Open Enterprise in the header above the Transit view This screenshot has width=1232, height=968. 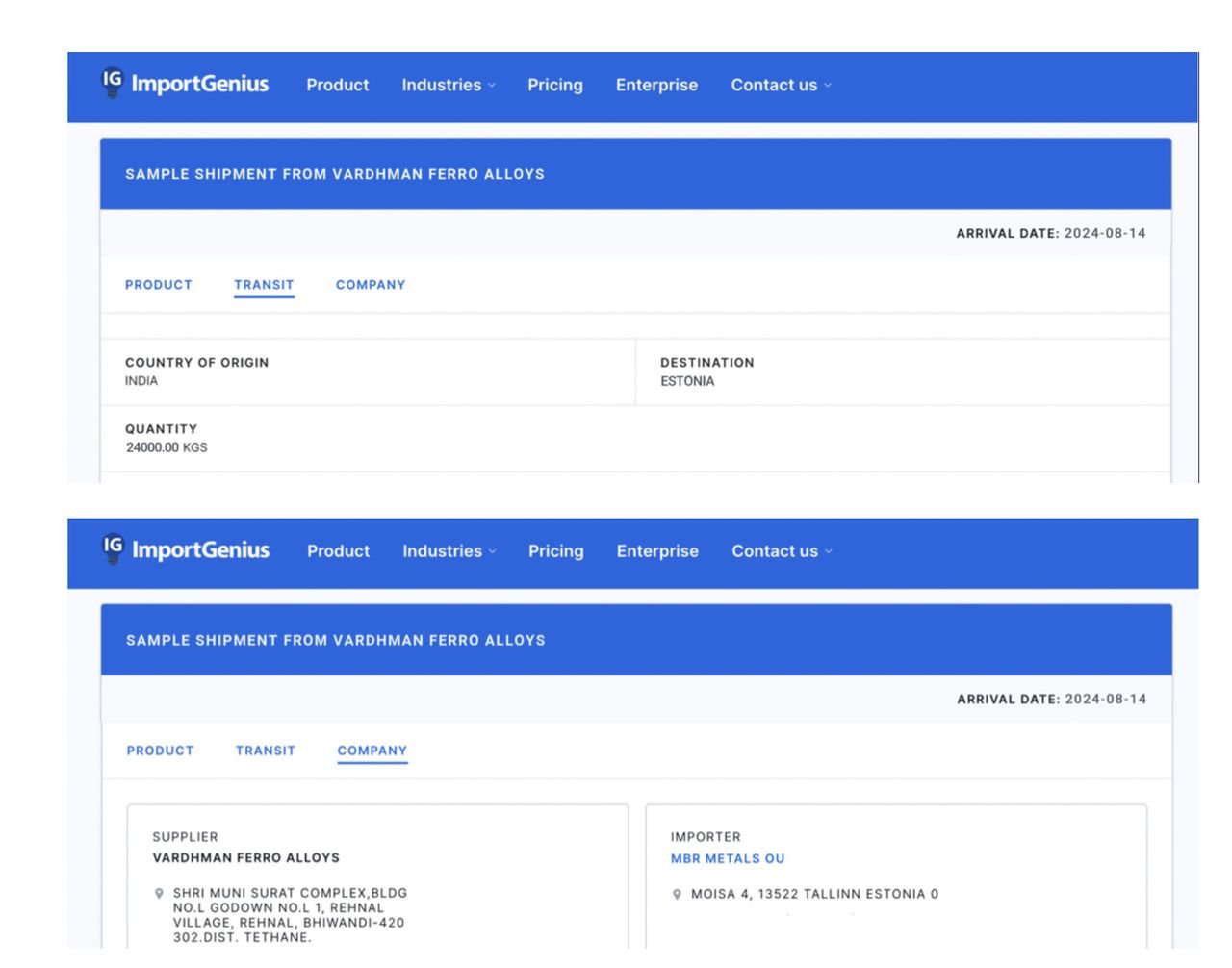pos(656,85)
